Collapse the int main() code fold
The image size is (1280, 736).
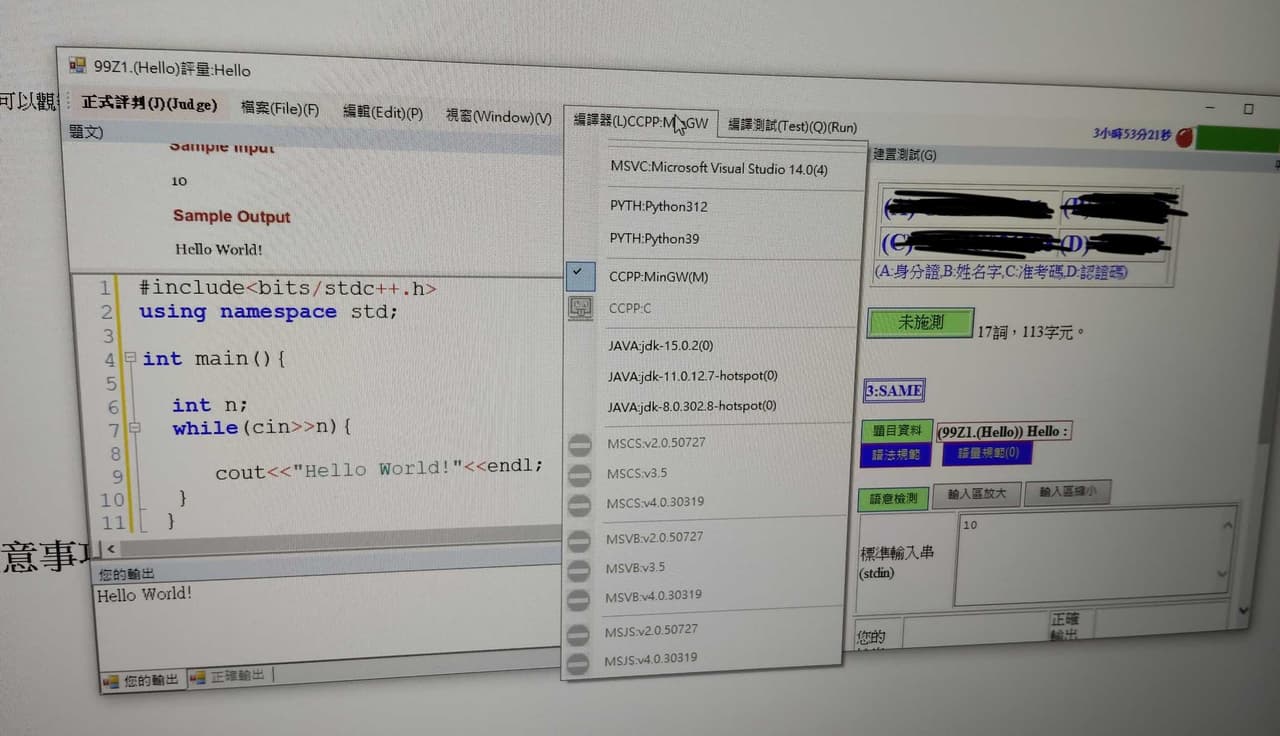(x=130, y=358)
